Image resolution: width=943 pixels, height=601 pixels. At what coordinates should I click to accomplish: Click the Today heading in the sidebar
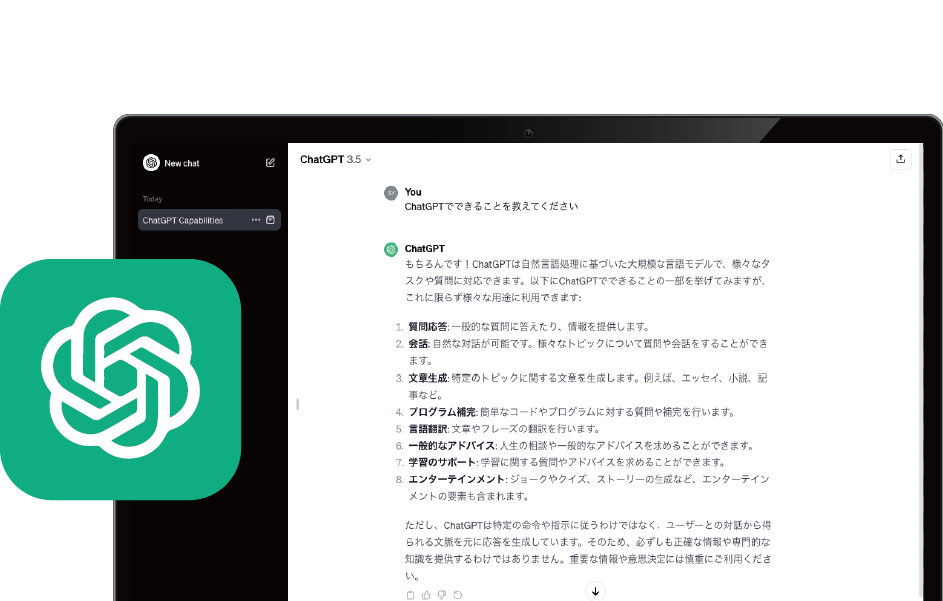[x=152, y=199]
